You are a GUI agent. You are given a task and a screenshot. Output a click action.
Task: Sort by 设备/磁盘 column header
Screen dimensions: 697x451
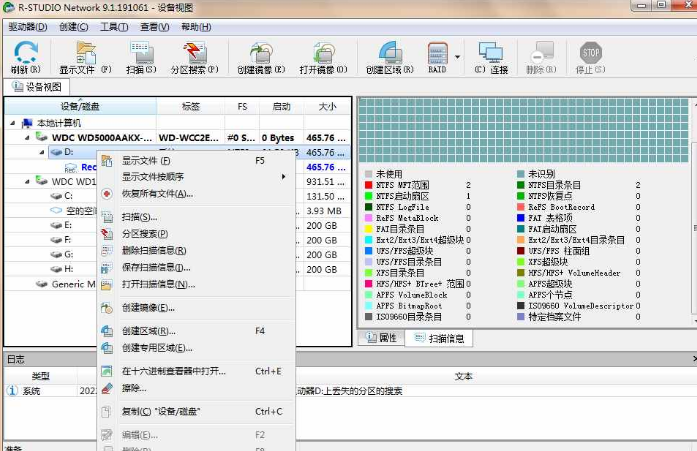(80, 107)
